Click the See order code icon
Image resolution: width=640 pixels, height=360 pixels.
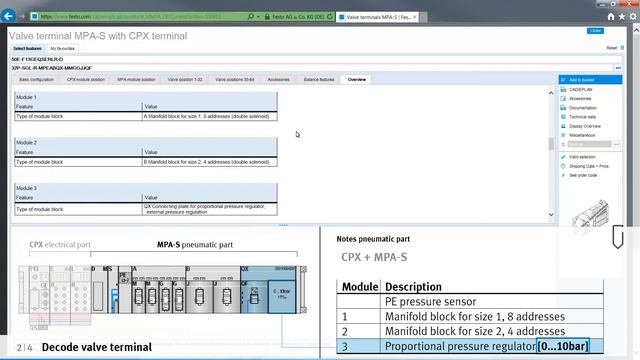click(563, 175)
